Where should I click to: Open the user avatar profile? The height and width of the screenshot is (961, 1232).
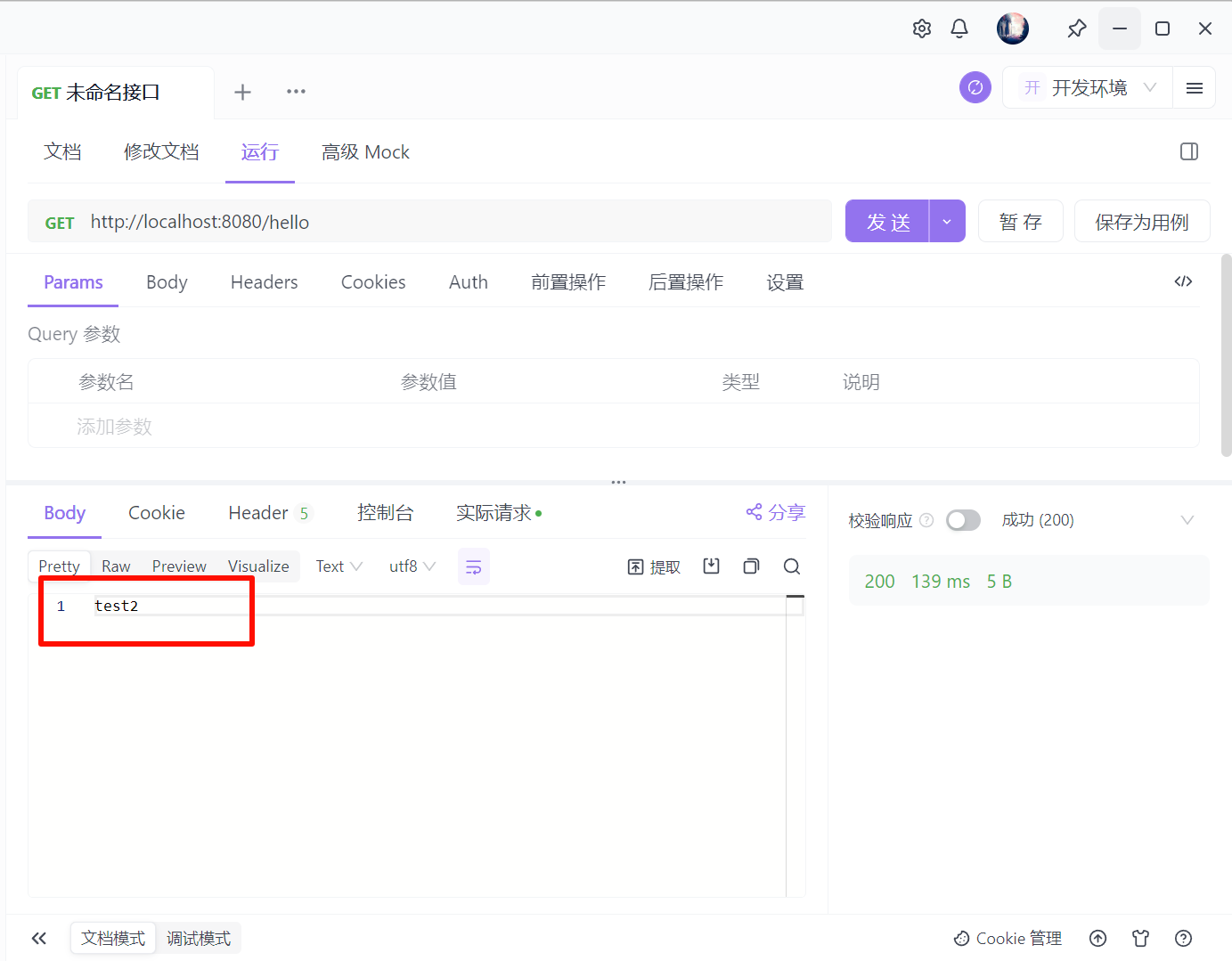(x=1013, y=29)
